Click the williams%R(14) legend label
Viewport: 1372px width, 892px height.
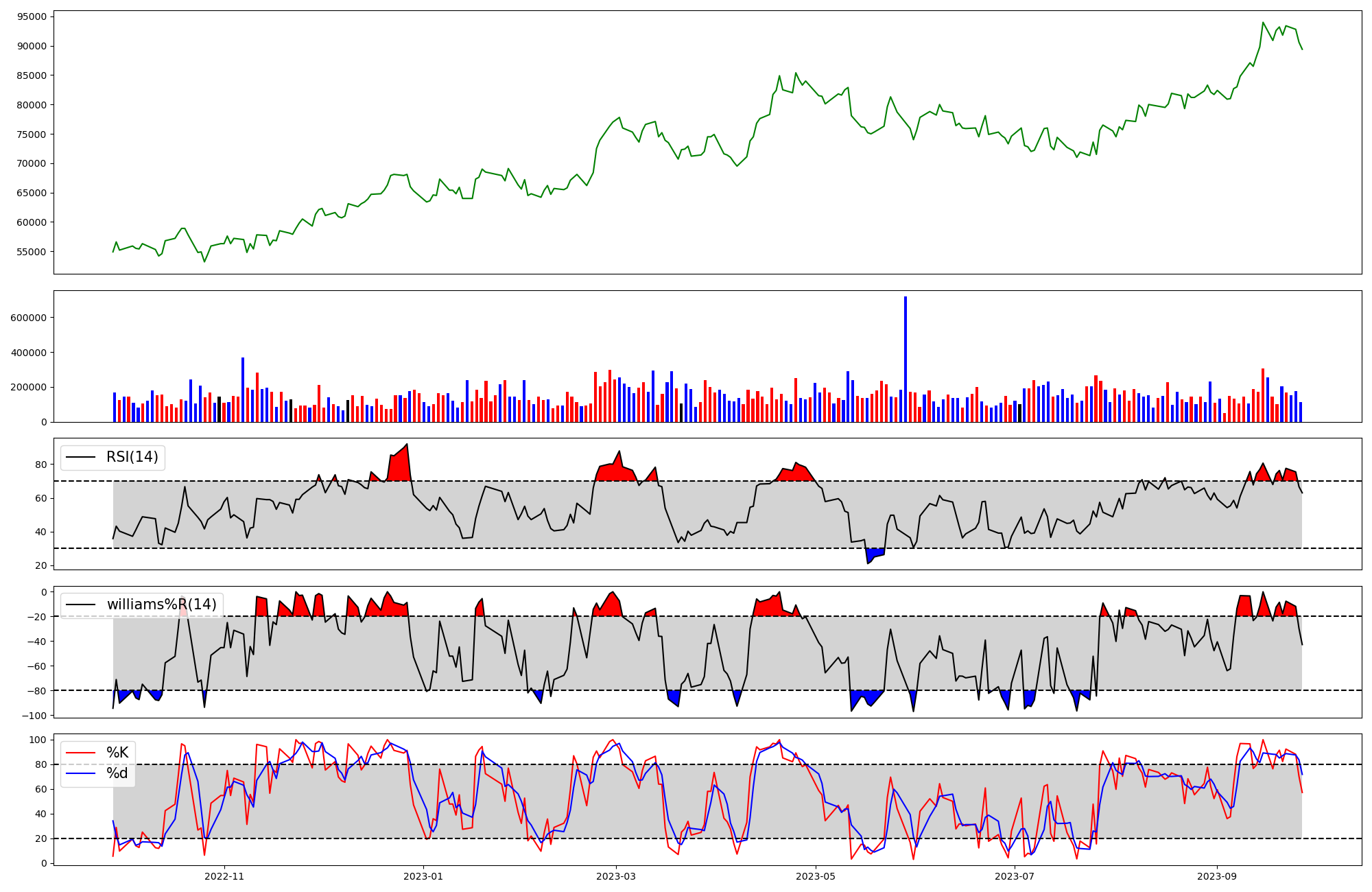pyautogui.click(x=161, y=605)
